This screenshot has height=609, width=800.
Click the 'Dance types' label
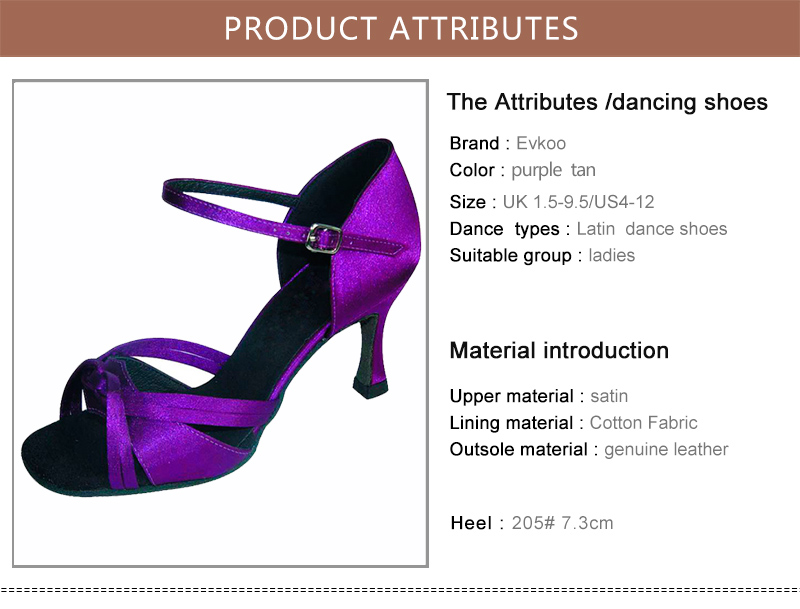(504, 229)
